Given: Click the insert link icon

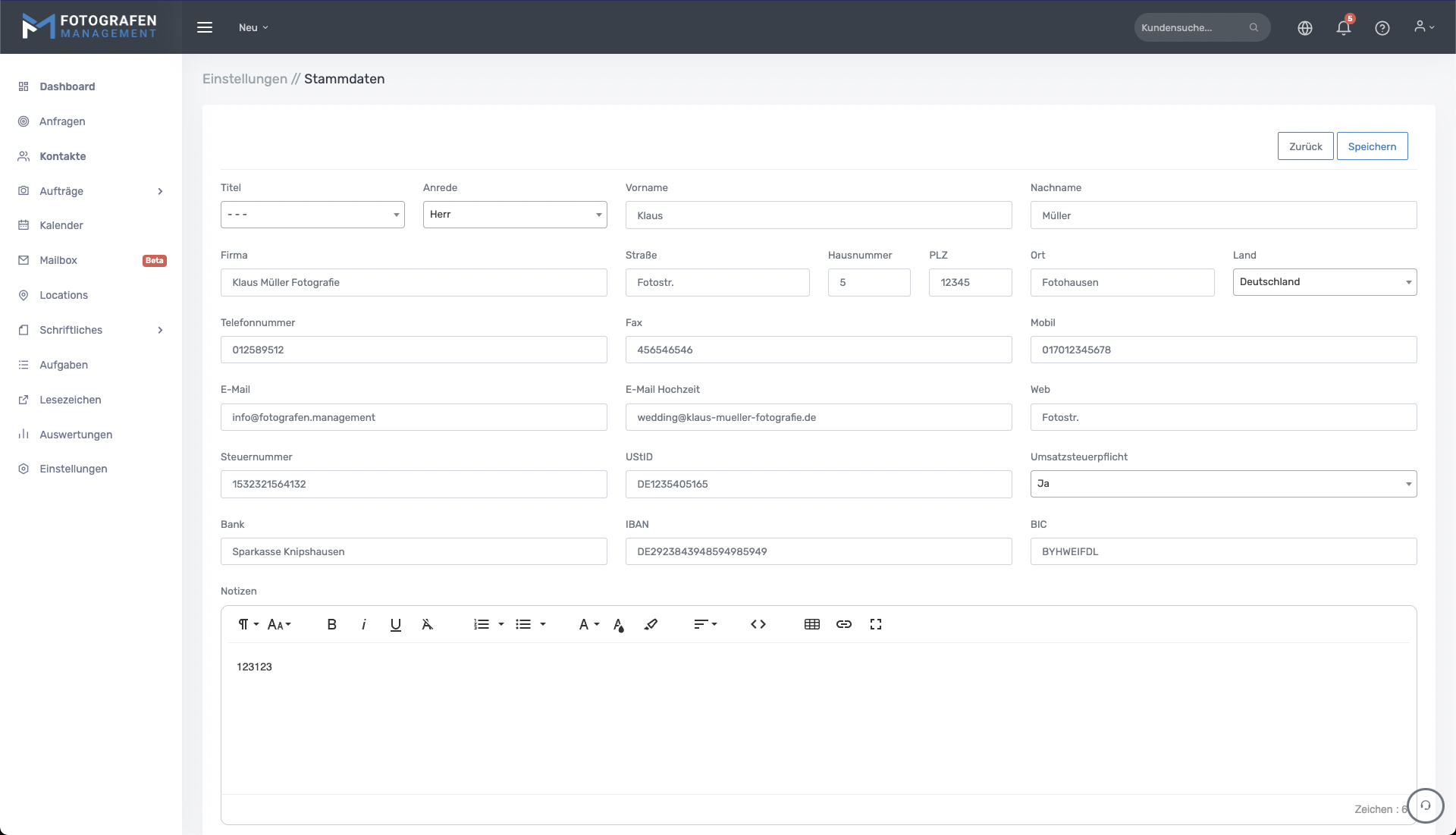Looking at the screenshot, I should [843, 624].
